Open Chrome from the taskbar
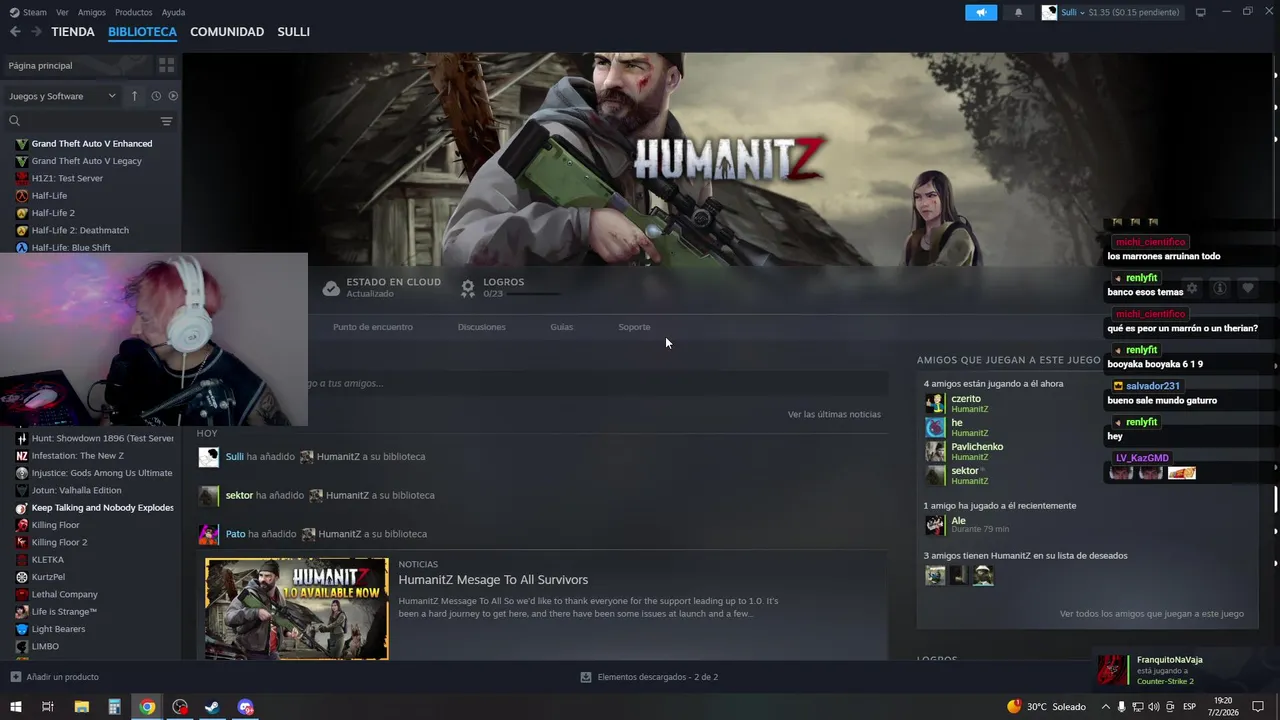 tap(147, 707)
